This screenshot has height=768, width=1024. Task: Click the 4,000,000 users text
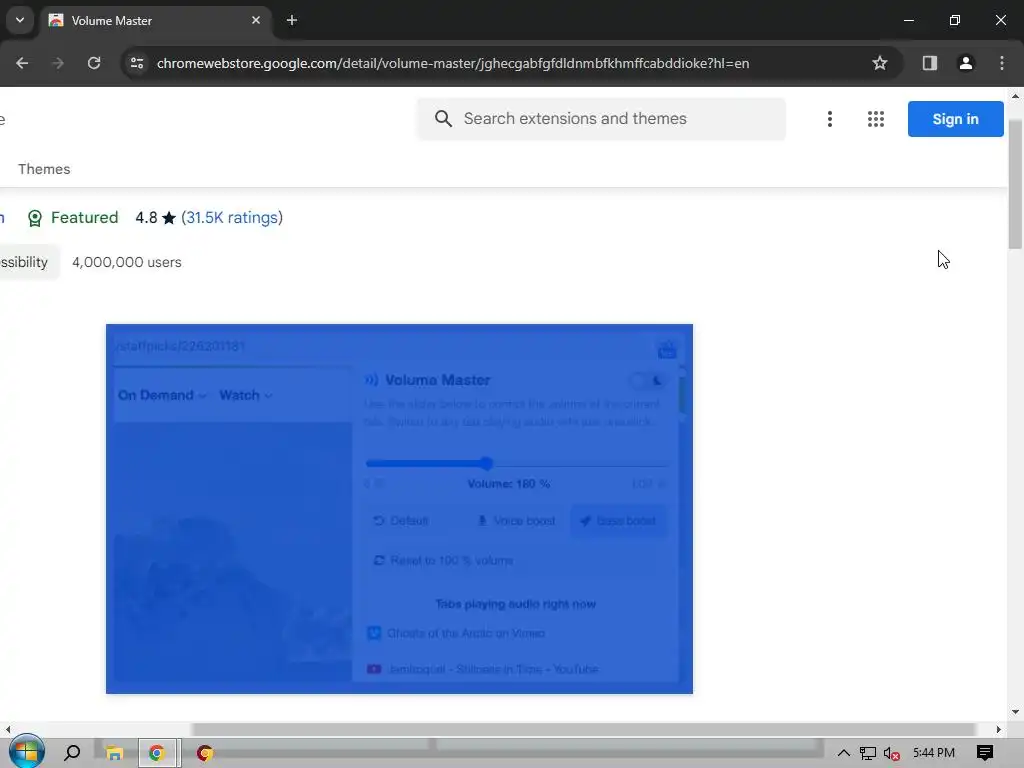pos(127,262)
